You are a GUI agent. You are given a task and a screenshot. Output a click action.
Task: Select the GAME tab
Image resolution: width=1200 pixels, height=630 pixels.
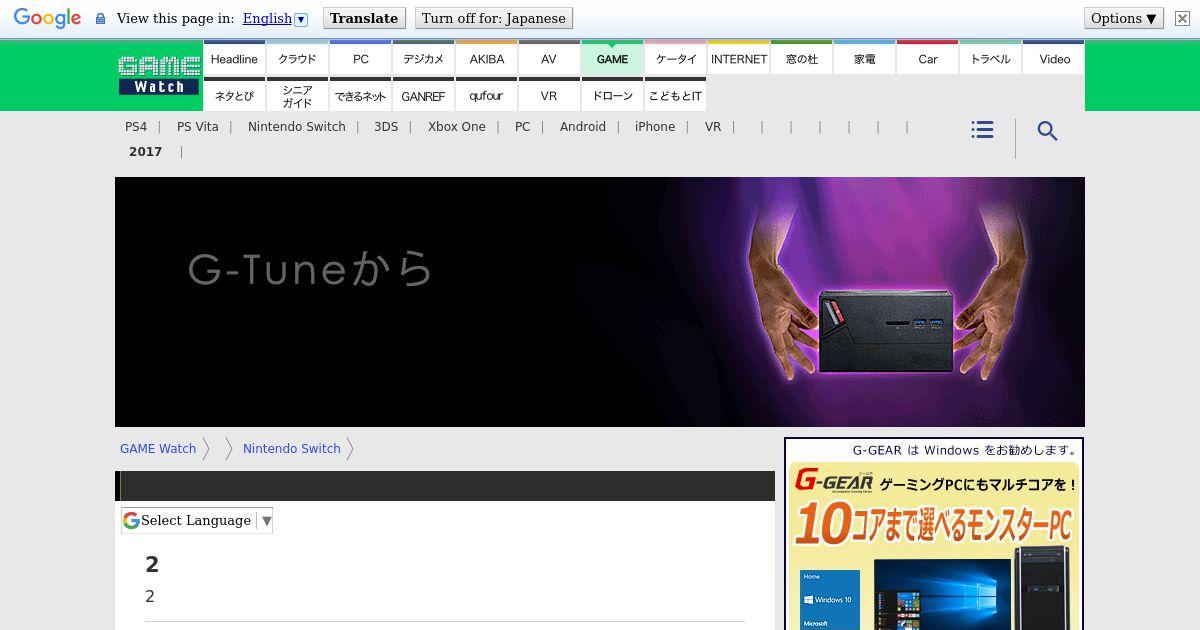click(612, 59)
